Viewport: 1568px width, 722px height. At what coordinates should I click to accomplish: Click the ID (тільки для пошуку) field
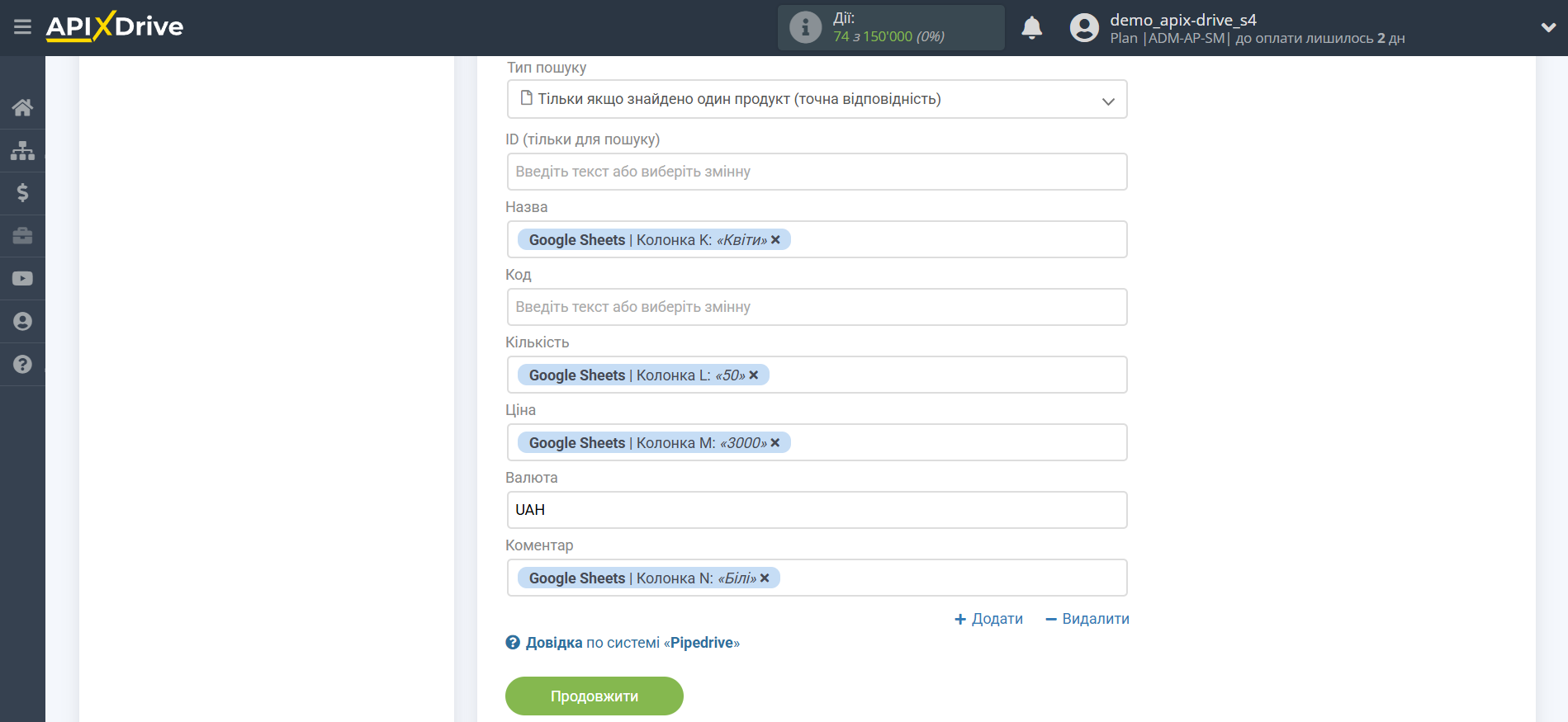(817, 172)
